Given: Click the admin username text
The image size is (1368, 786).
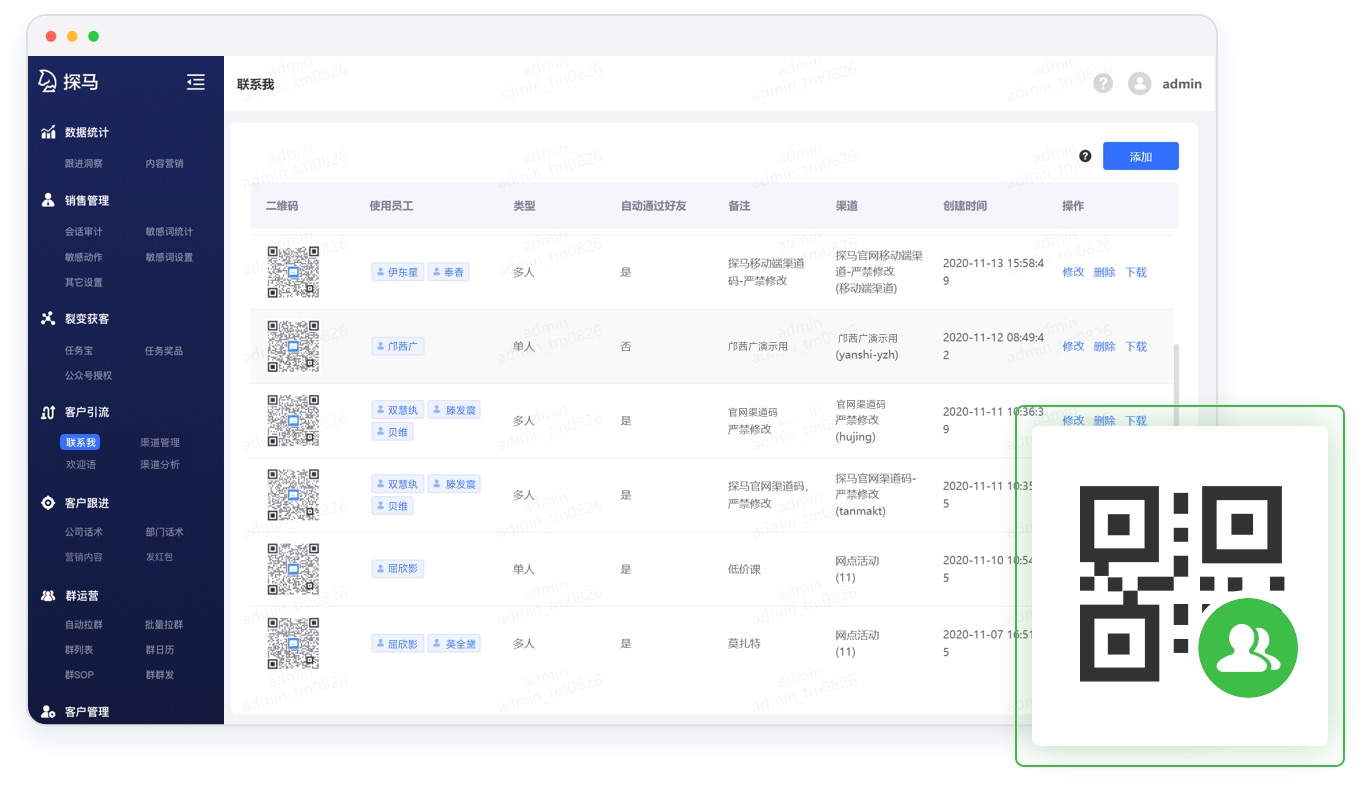Looking at the screenshot, I should tap(1182, 84).
